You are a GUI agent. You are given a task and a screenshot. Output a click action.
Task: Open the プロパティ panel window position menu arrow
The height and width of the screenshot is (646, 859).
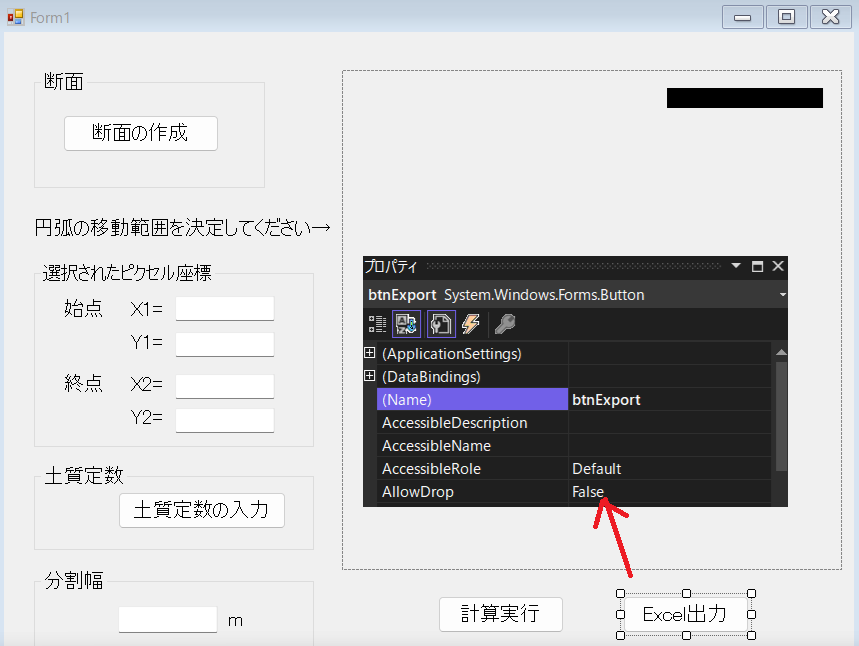coord(736,266)
